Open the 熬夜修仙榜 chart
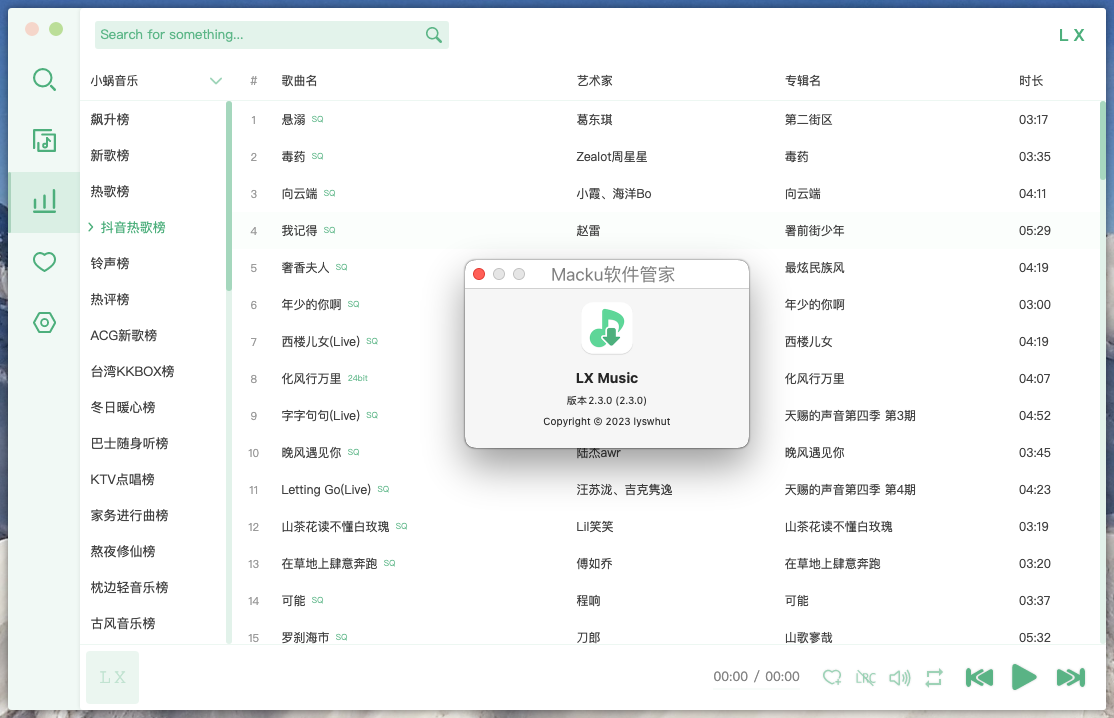This screenshot has width=1114, height=718. point(123,552)
